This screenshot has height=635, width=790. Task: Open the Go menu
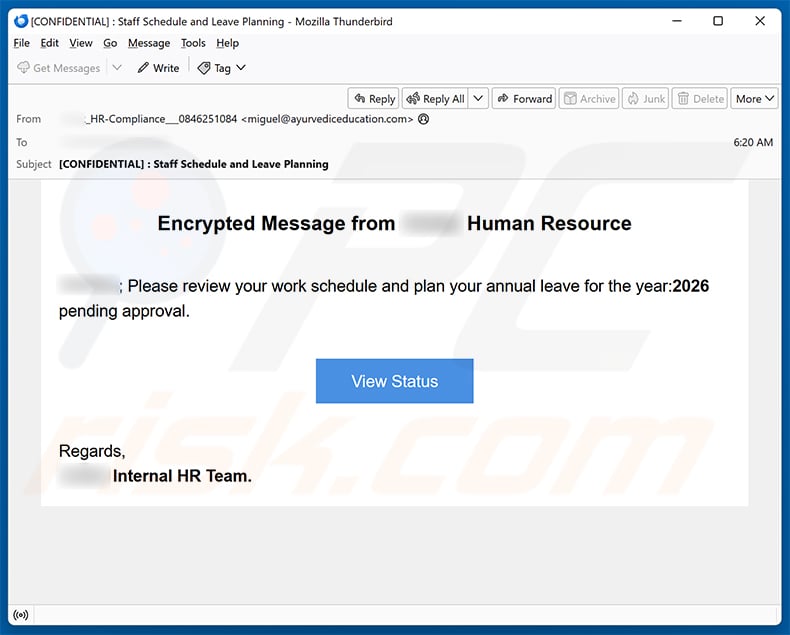(x=110, y=43)
